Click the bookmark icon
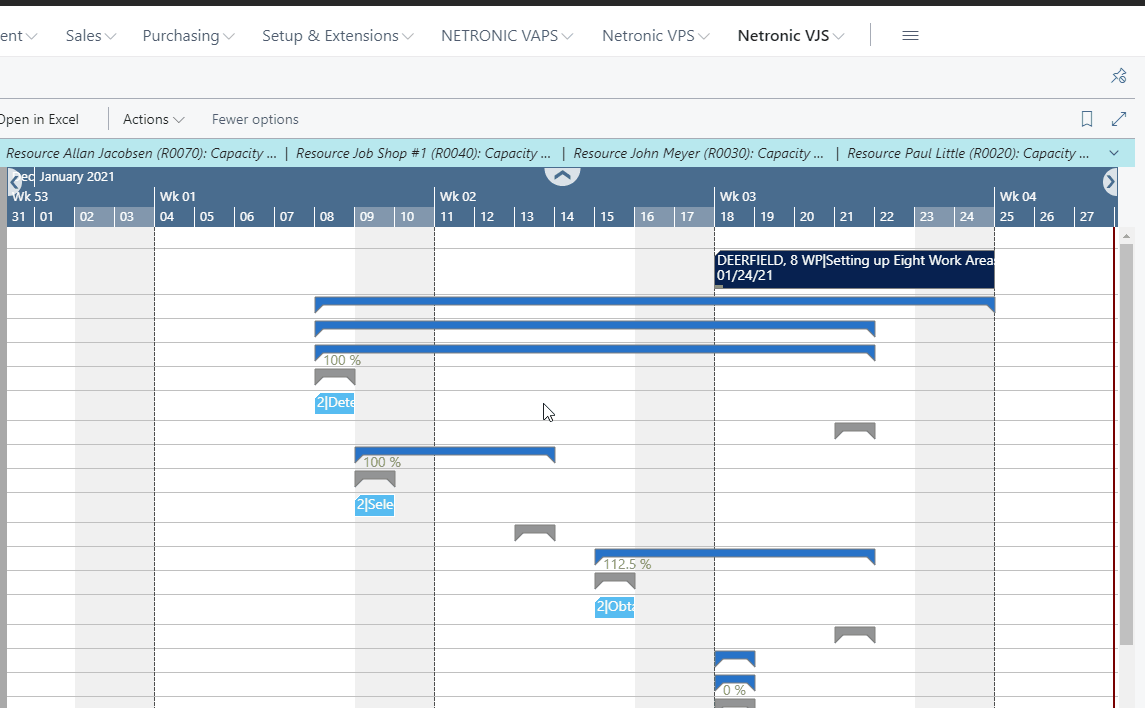 (1087, 119)
